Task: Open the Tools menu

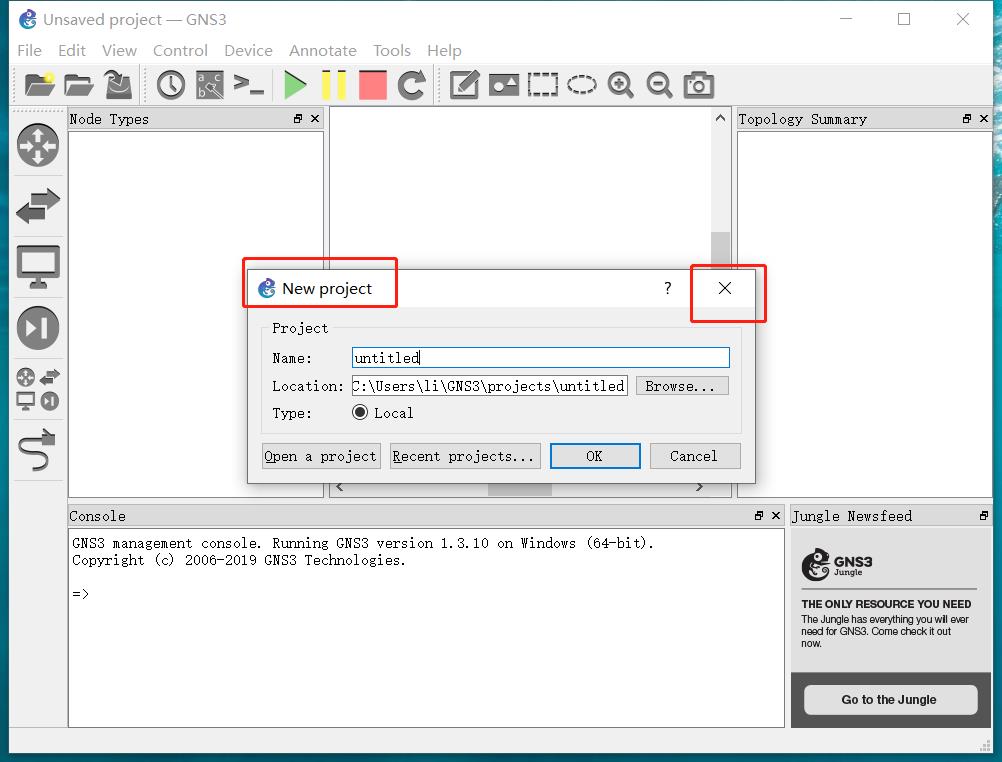Action: coord(392,51)
